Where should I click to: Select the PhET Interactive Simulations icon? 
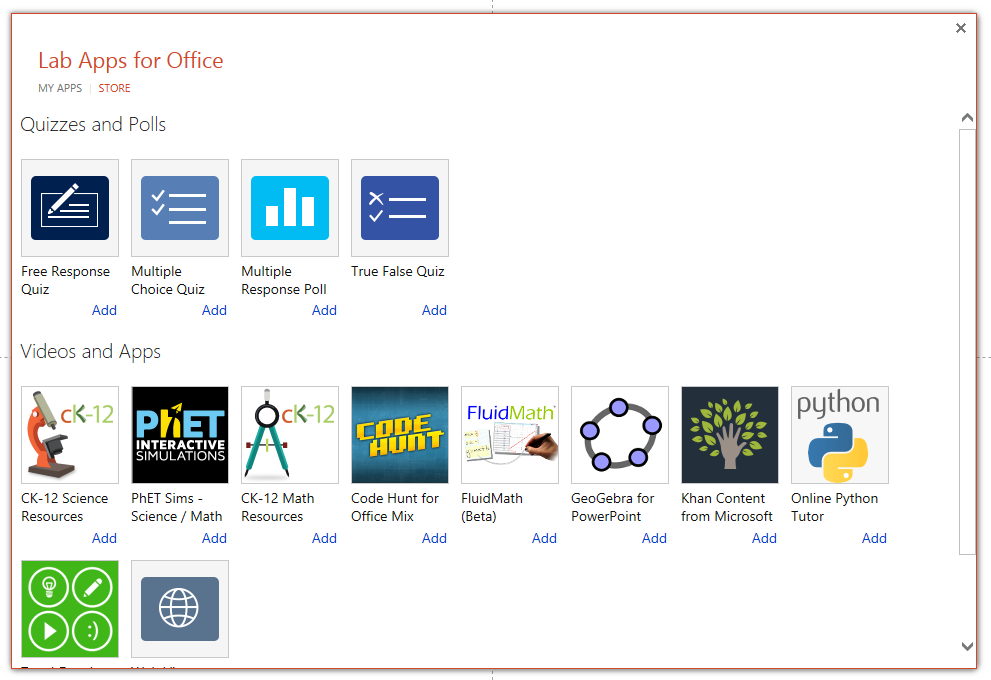coord(180,435)
